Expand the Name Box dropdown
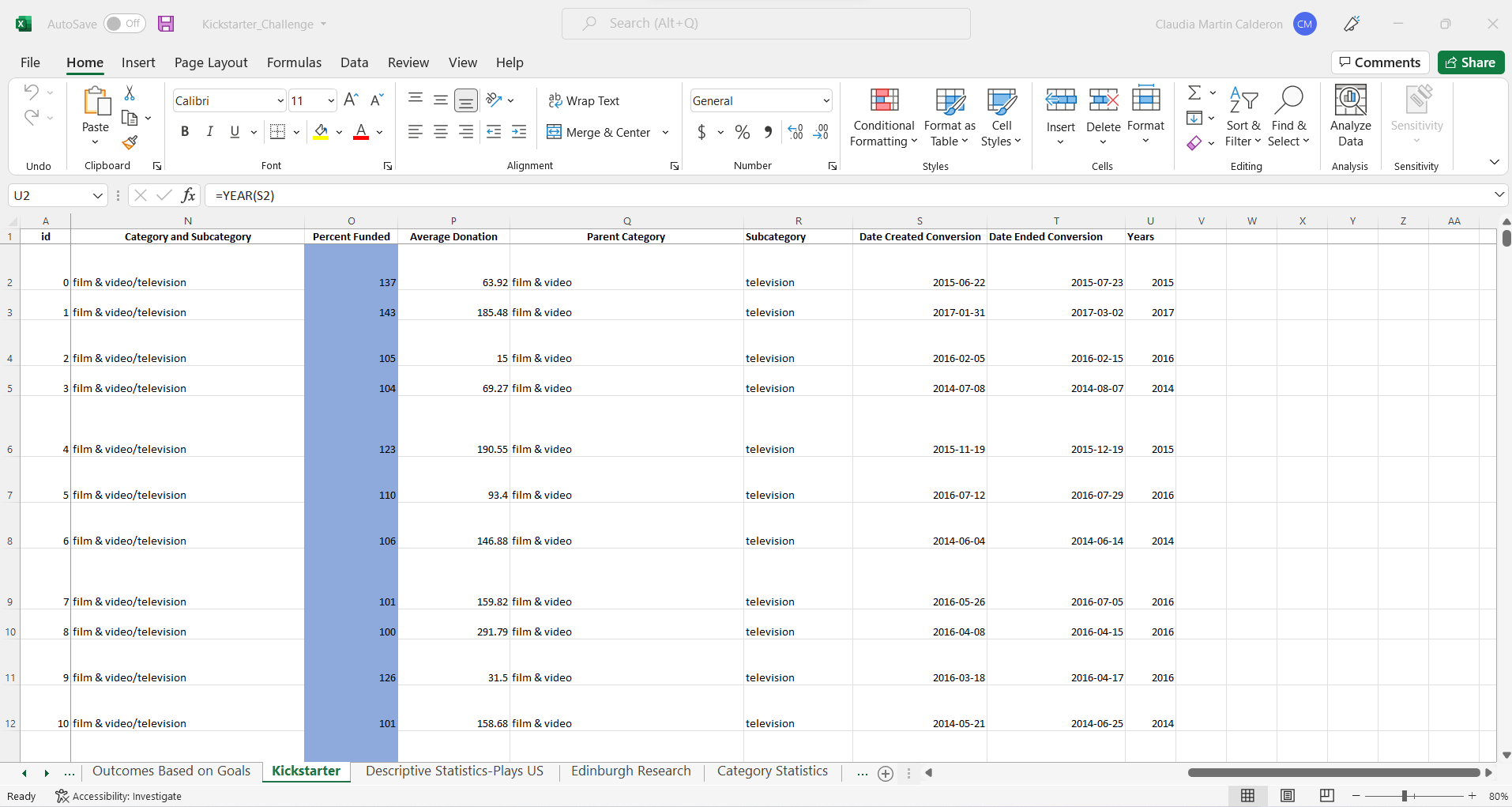Viewport: 1512px width, 807px height. [x=98, y=195]
